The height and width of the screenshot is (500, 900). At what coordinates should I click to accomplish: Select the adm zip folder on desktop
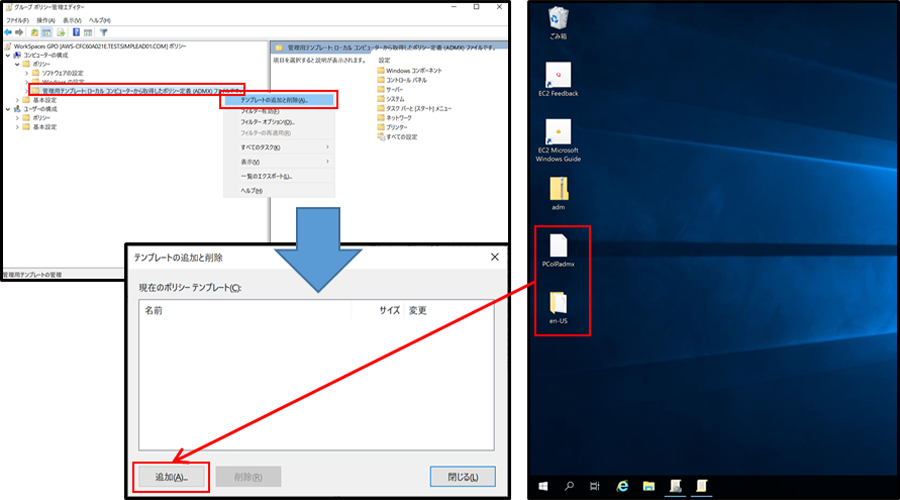(558, 193)
